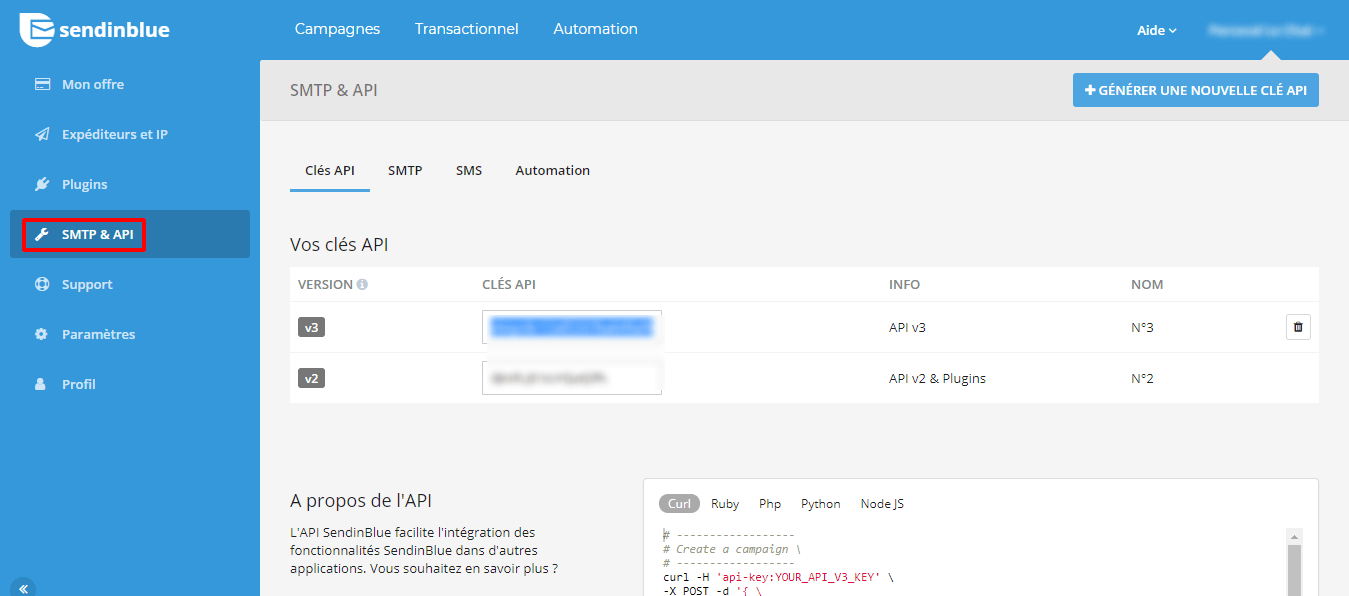This screenshot has width=1349, height=596.
Task: Select the v2 API key field
Action: coord(572,378)
